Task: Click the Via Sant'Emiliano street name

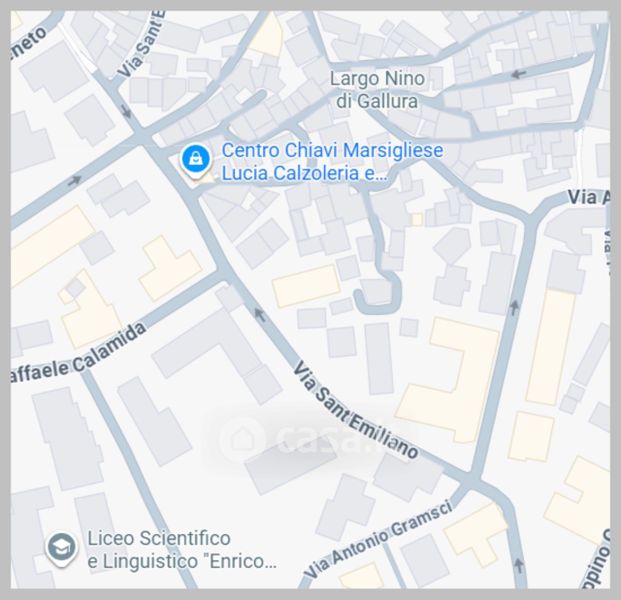Action: [x=355, y=410]
